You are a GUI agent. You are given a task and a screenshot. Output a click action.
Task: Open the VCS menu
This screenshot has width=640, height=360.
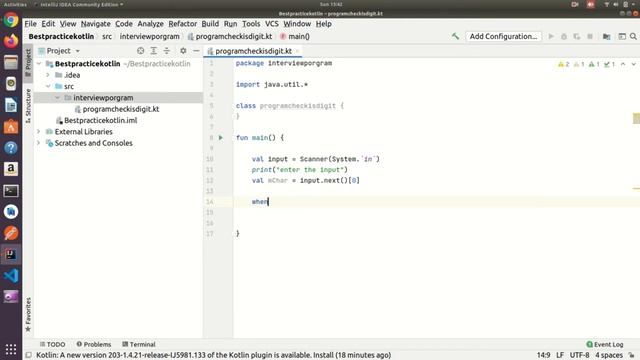click(272, 24)
